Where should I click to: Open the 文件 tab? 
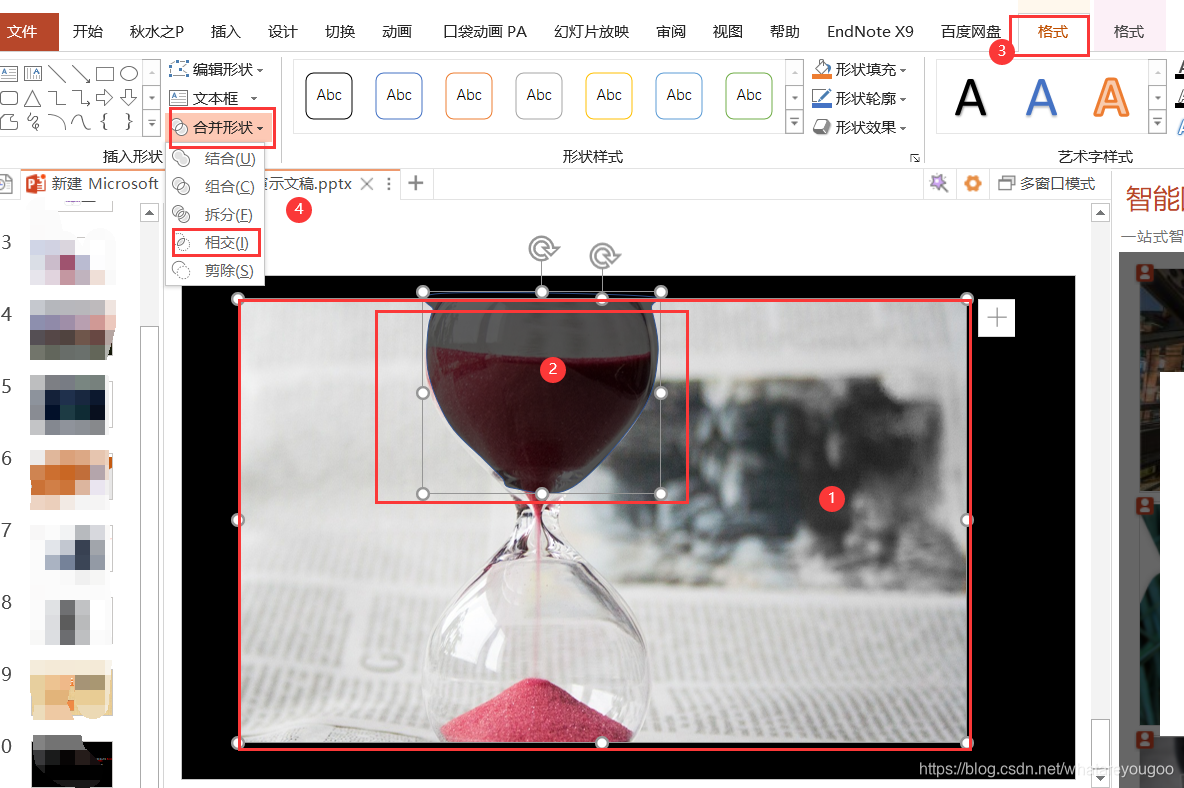click(x=23, y=32)
